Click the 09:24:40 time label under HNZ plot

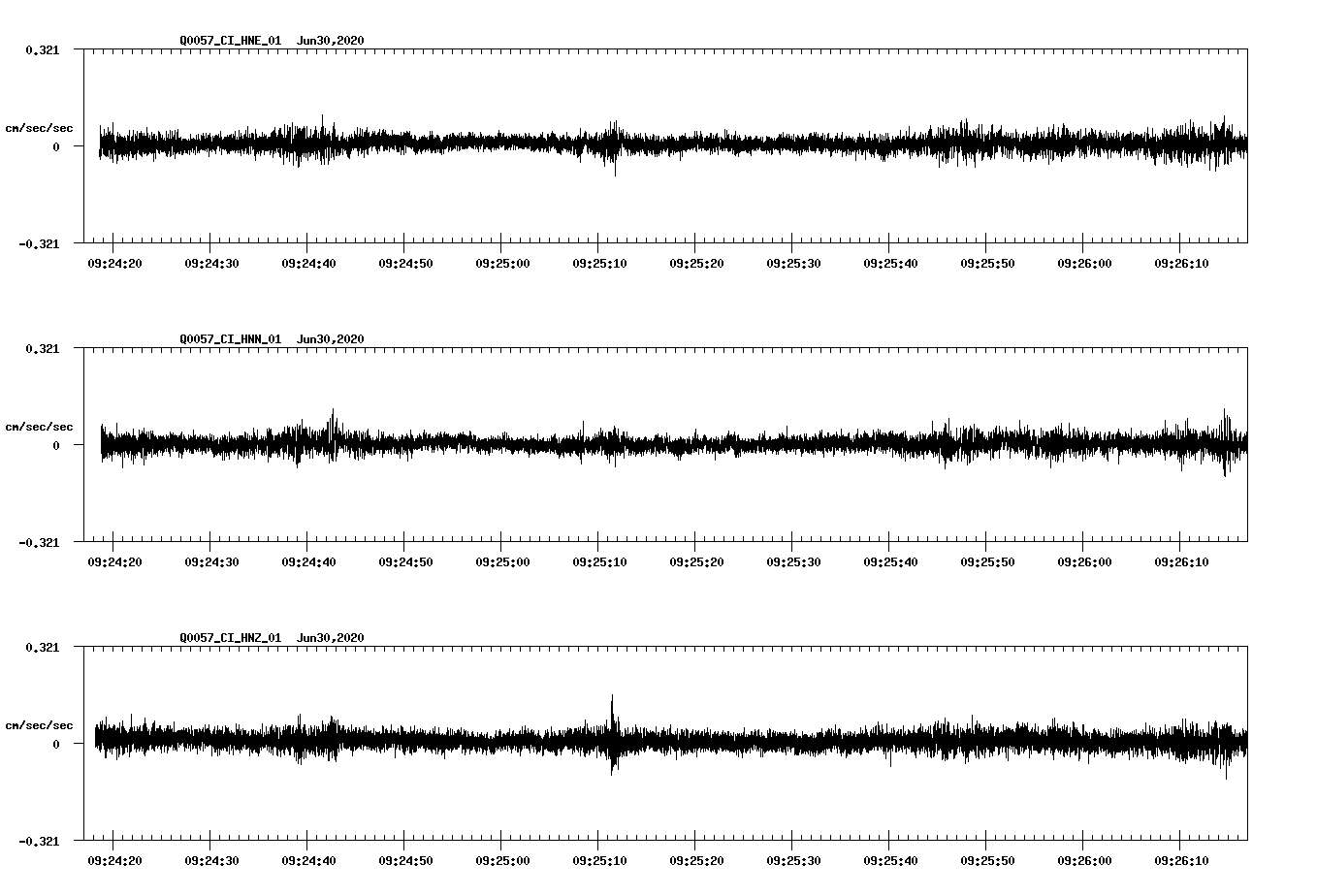click(x=308, y=861)
